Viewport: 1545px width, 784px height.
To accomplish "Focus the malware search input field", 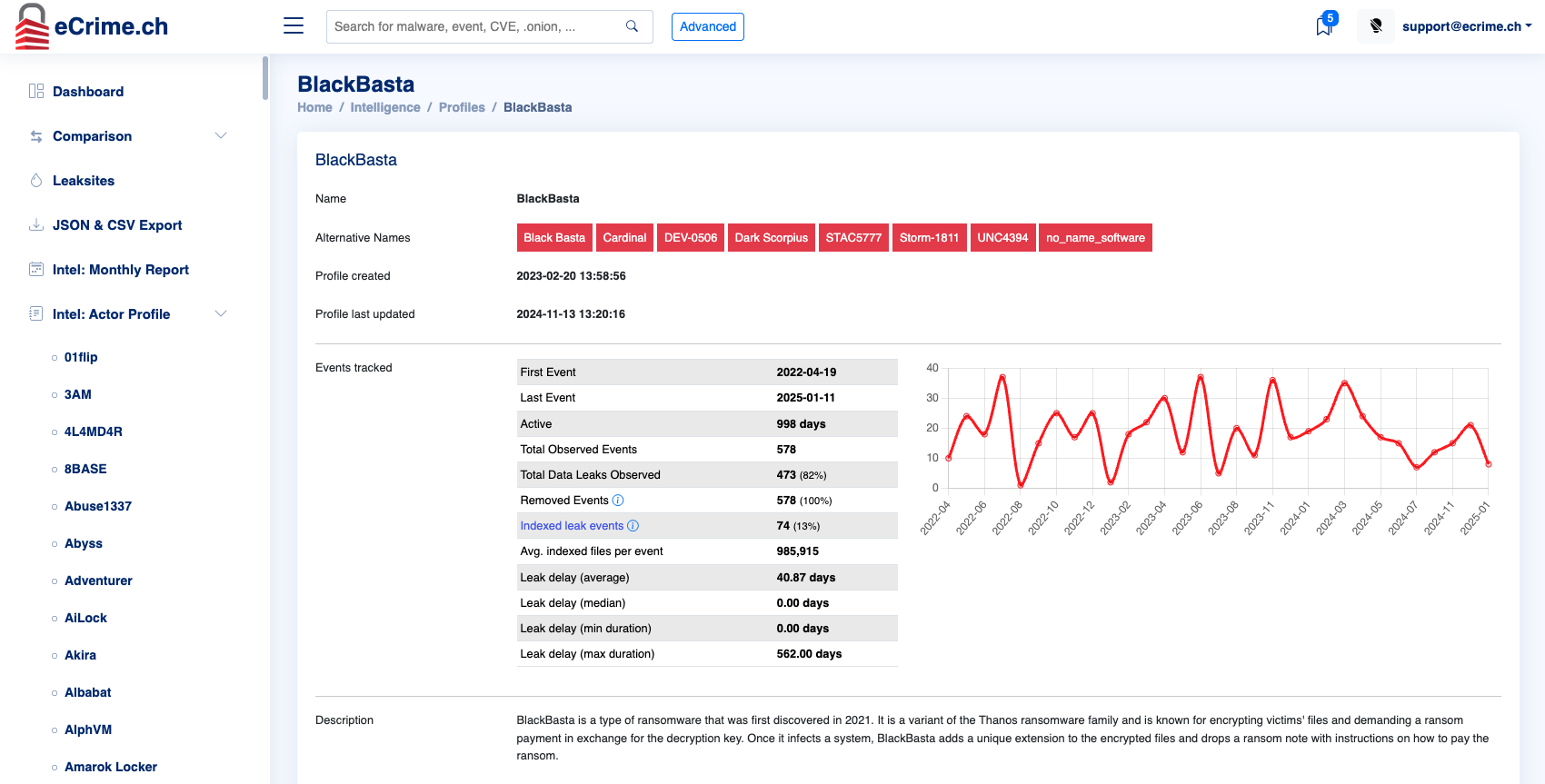I will (x=473, y=26).
